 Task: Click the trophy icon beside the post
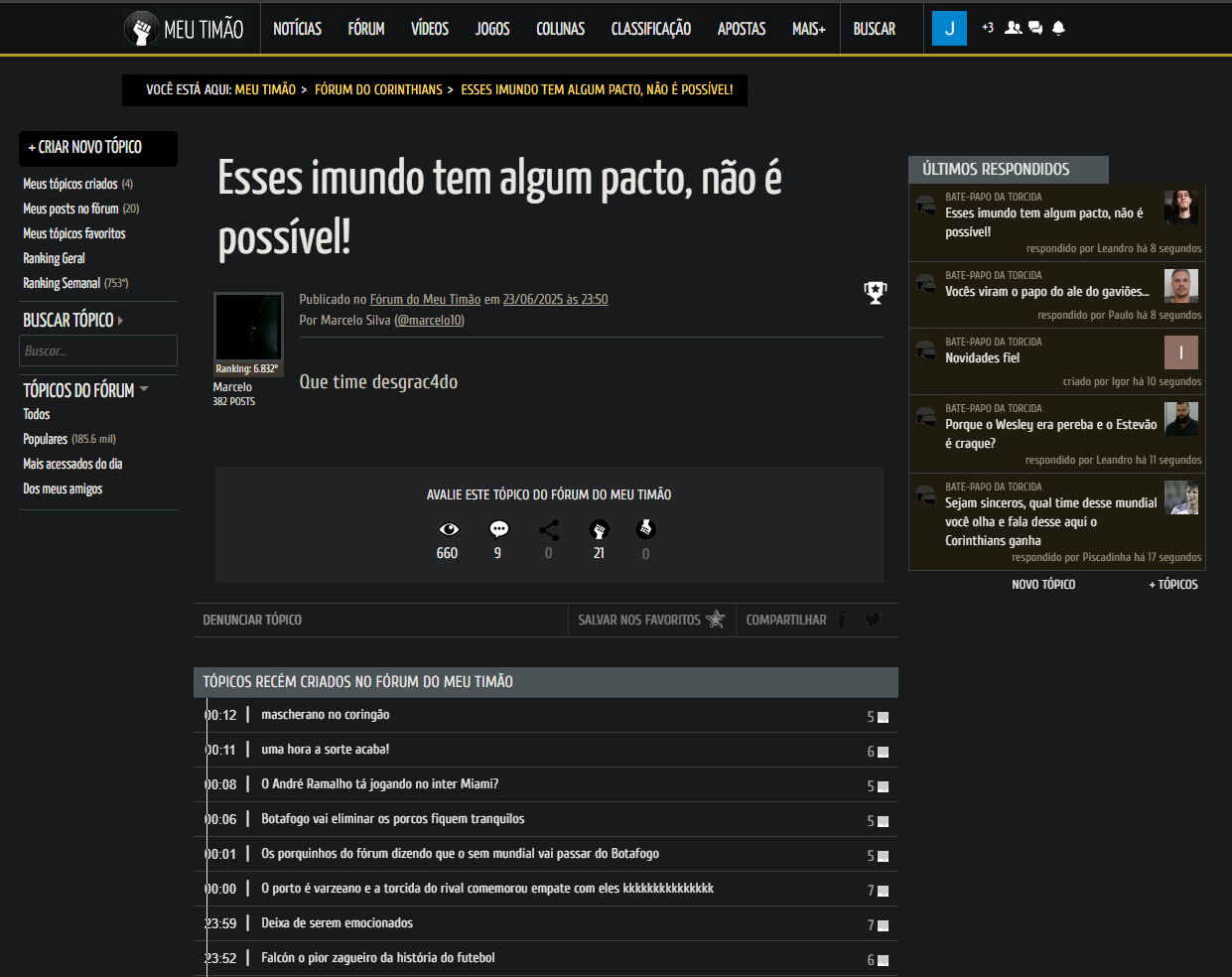[x=875, y=293]
